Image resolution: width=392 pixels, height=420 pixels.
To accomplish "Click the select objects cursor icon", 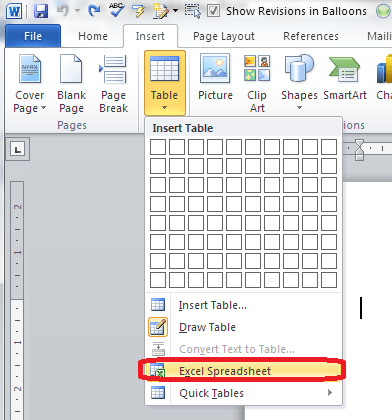I will click(193, 11).
